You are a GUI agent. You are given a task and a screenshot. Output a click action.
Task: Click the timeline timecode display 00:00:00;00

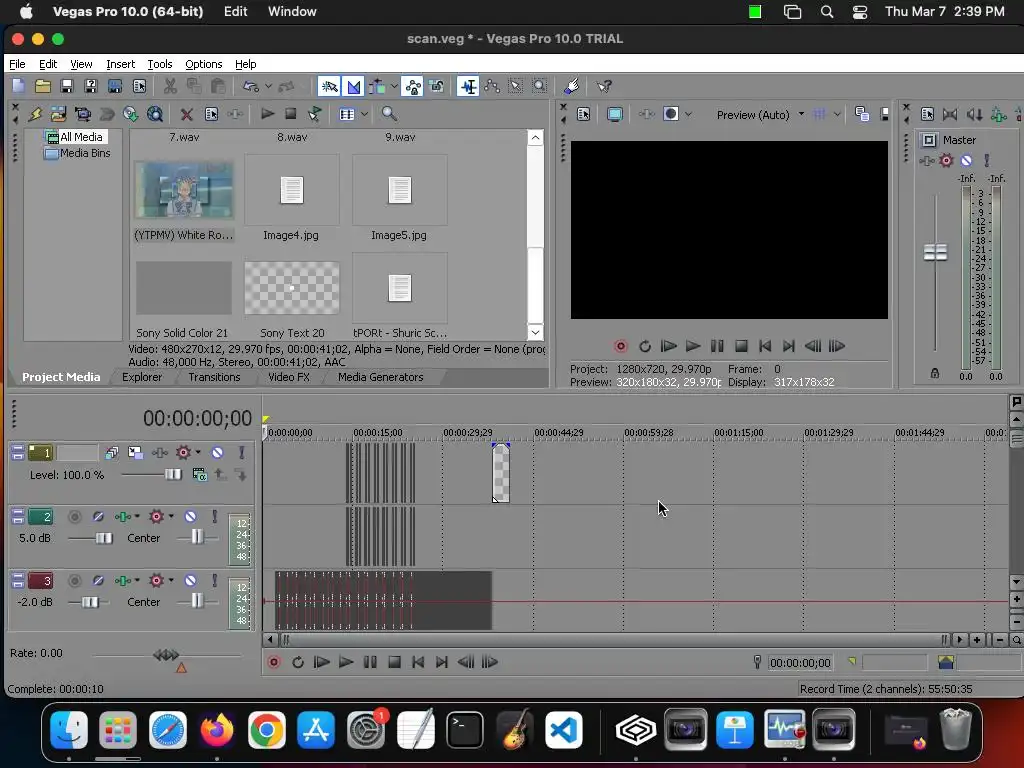(x=197, y=418)
